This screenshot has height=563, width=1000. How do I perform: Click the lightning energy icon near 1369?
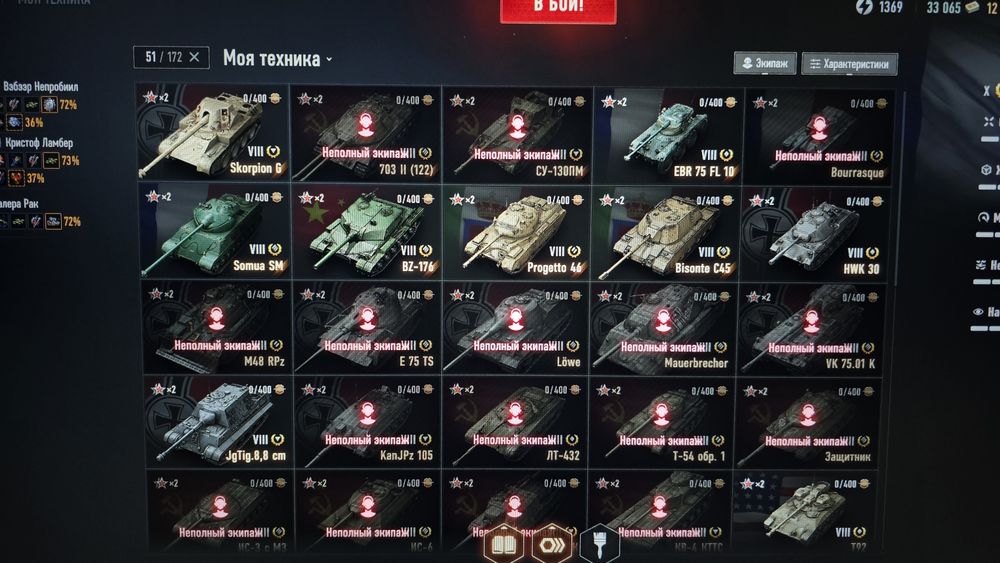coord(864,7)
